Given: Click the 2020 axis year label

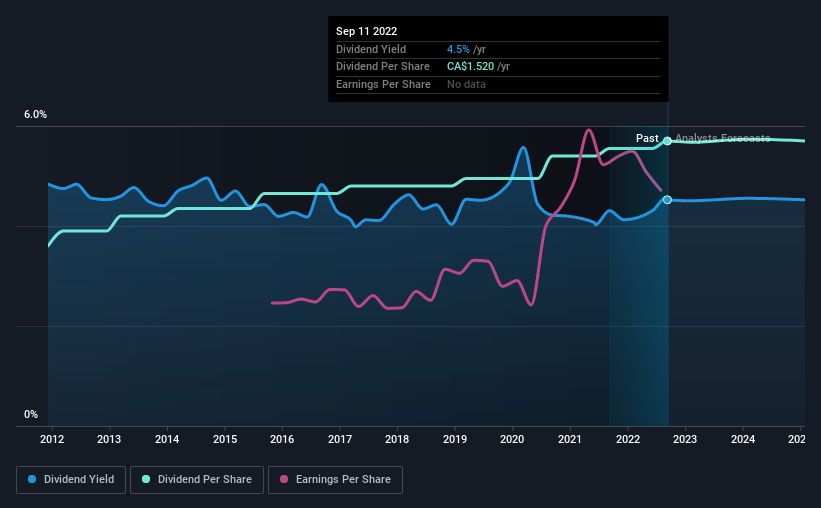Looking at the screenshot, I should click(512, 439).
